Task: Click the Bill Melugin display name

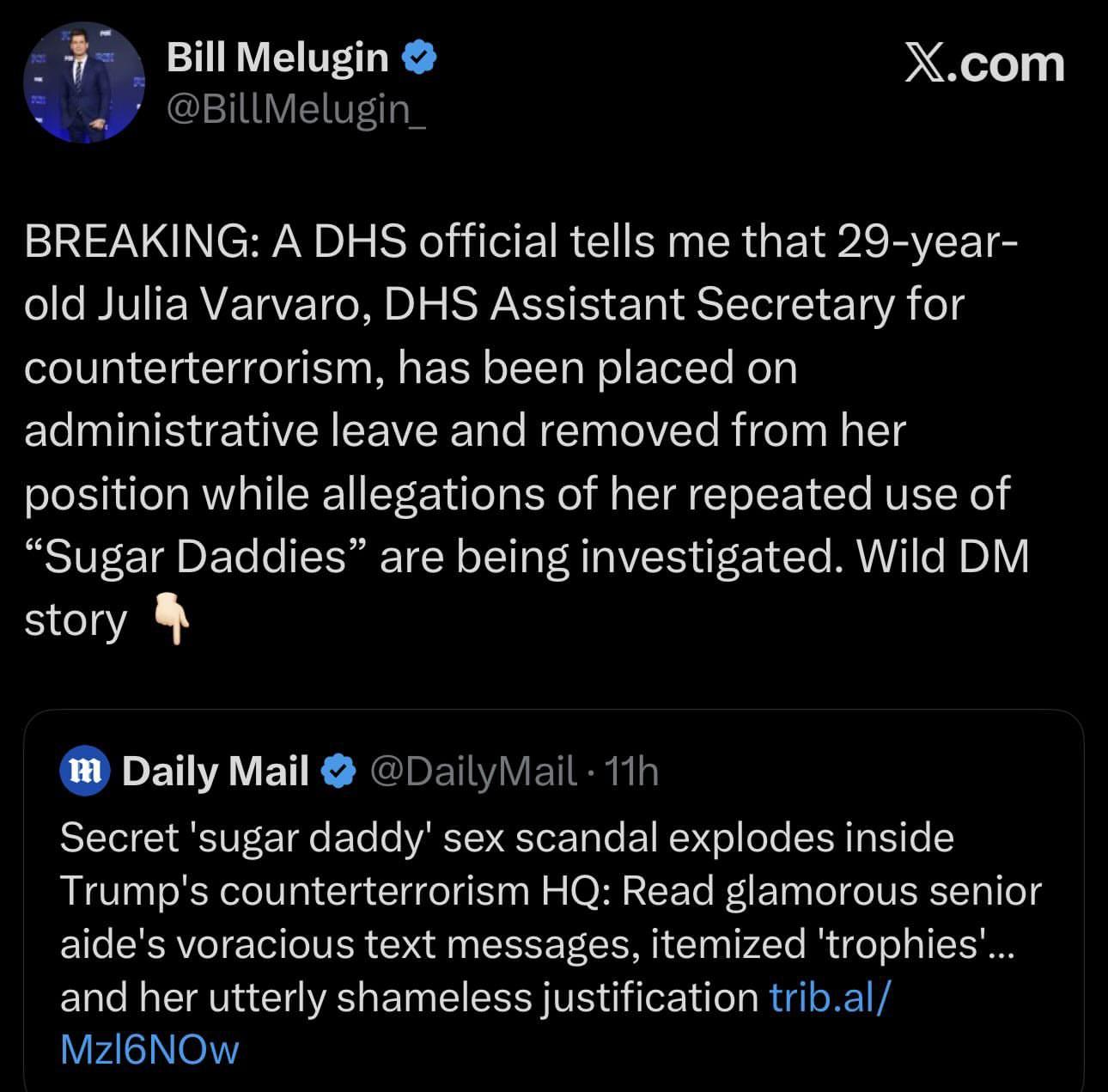Action: 277,58
